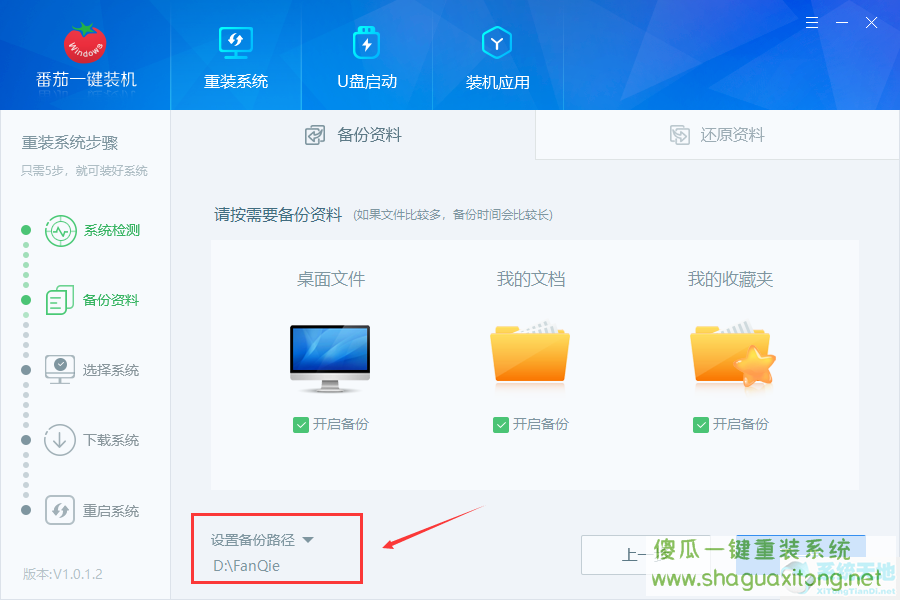Image resolution: width=900 pixels, height=600 pixels.
Task: Click the 备份资料 tab icon
Action: (x=315, y=136)
